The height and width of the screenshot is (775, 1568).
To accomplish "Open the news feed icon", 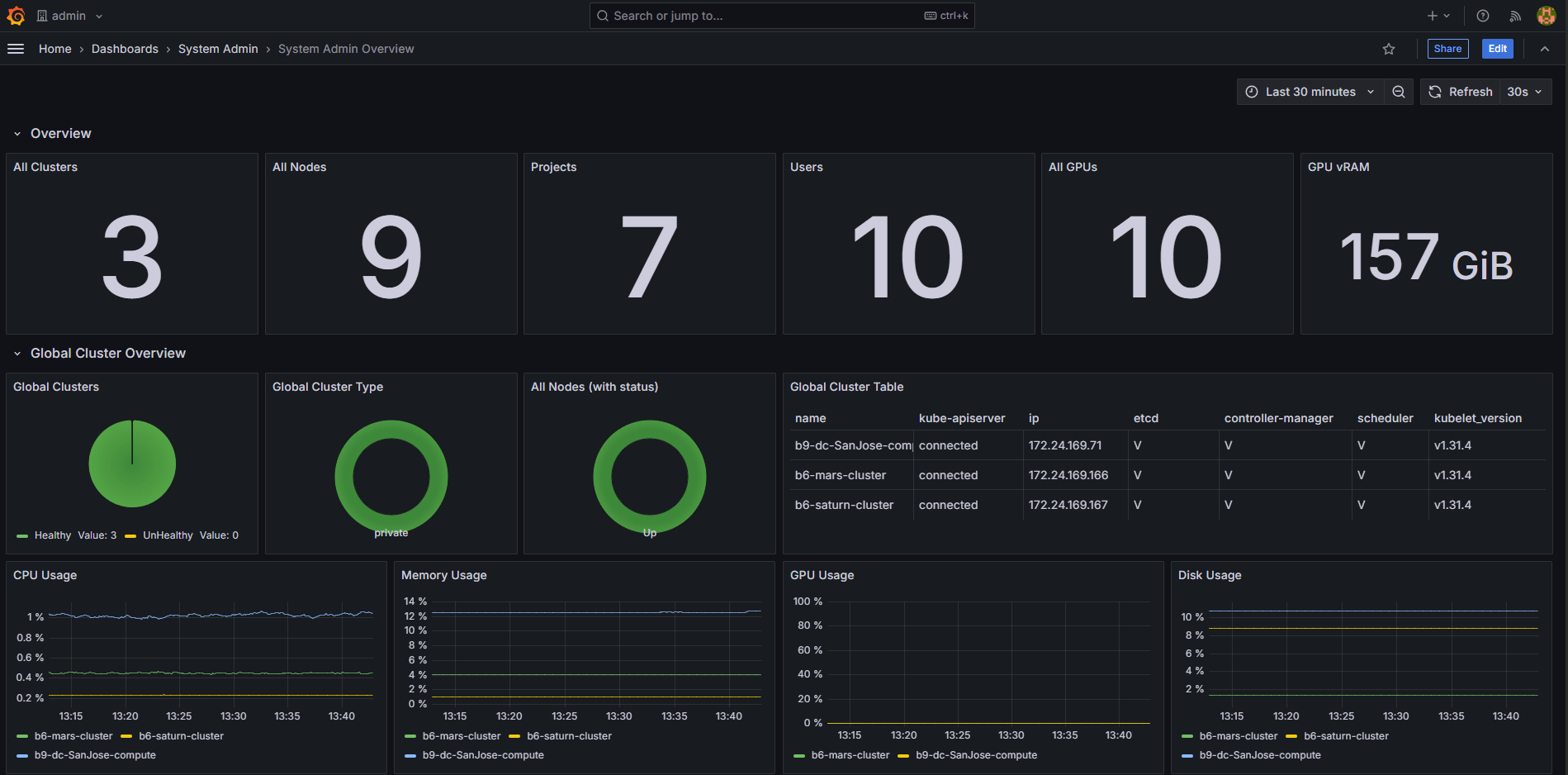I will click(x=1515, y=16).
